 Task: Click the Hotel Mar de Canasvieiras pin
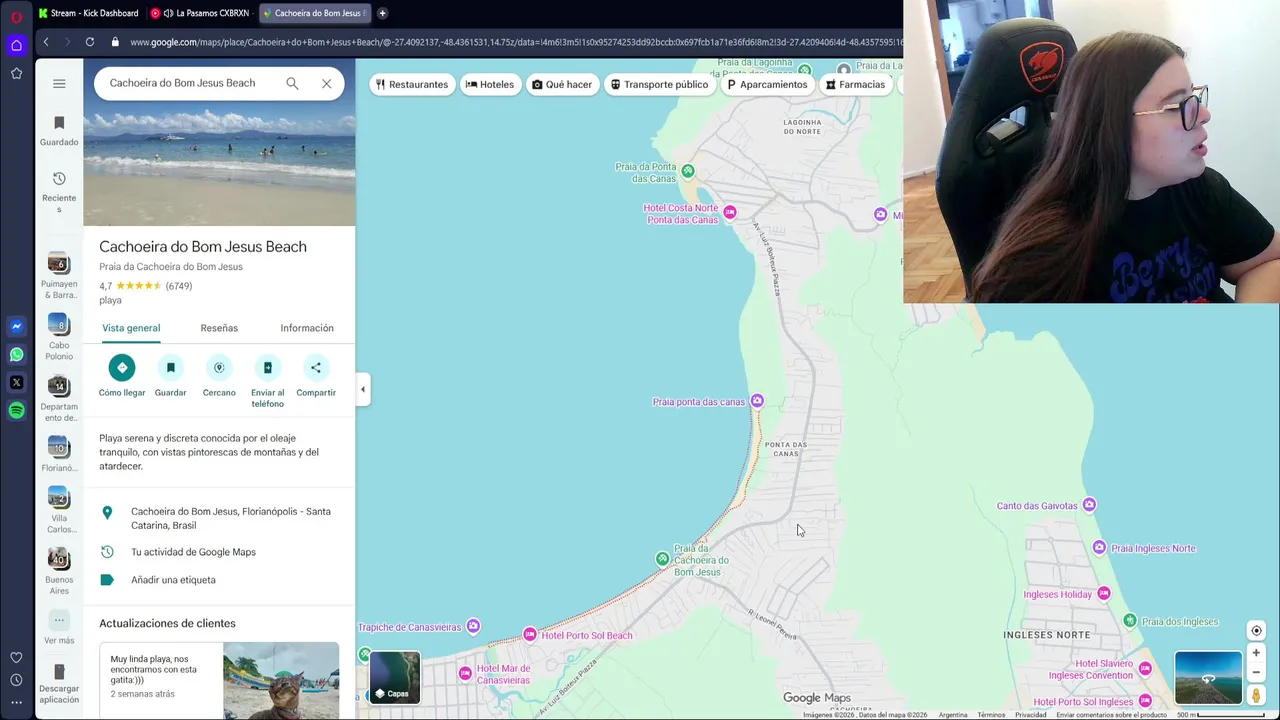[465, 673]
